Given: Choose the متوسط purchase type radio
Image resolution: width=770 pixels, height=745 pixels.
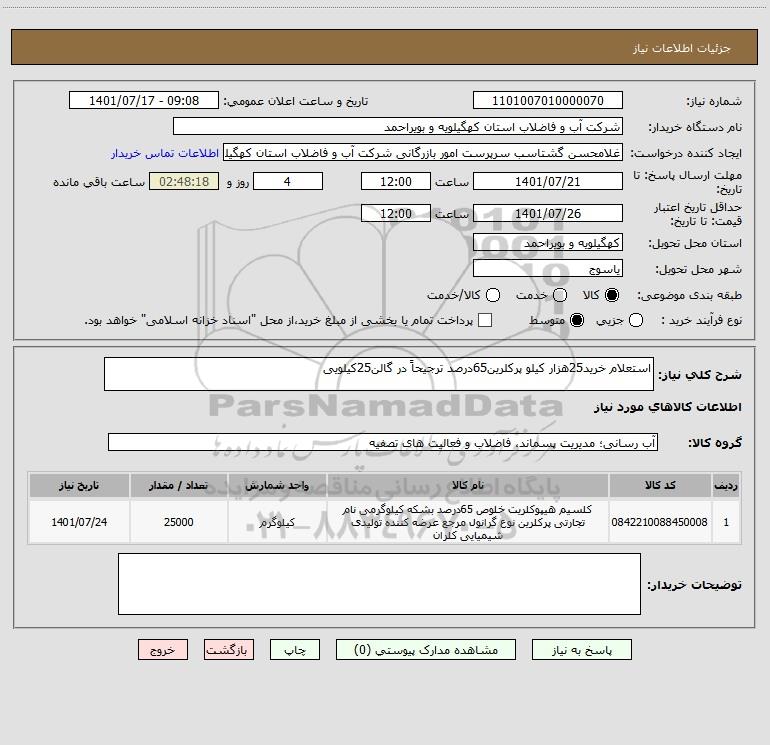Looking at the screenshot, I should 577,320.
